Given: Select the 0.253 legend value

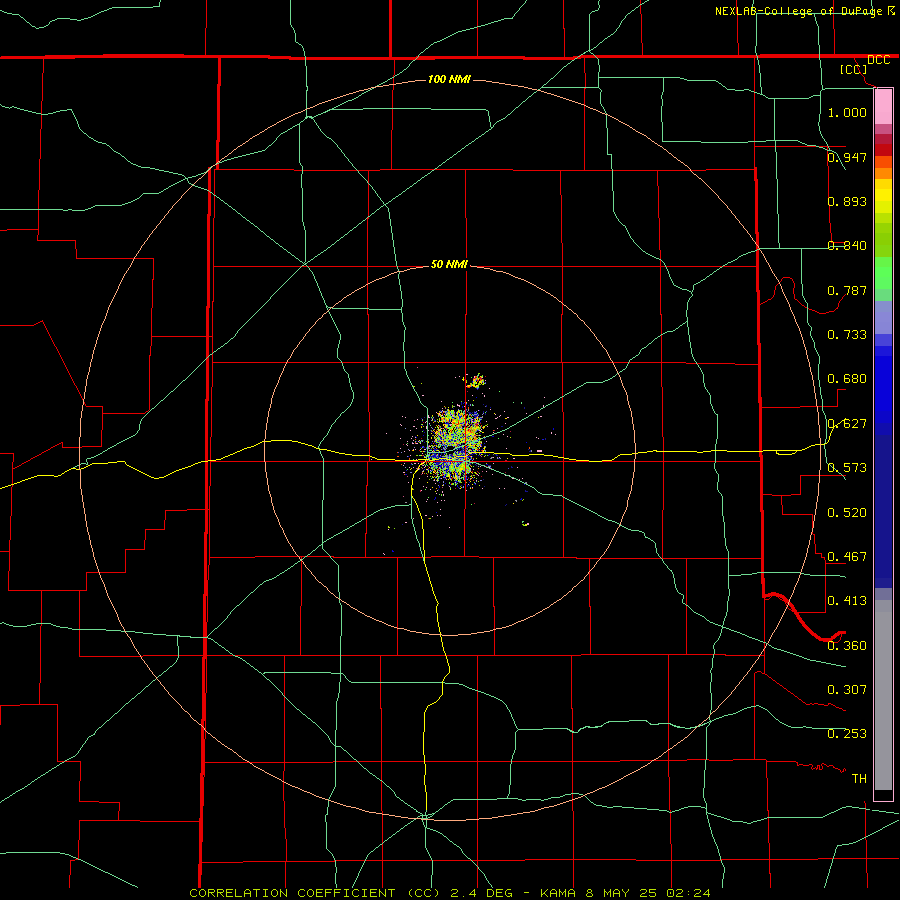Looking at the screenshot, I should coord(847,734).
